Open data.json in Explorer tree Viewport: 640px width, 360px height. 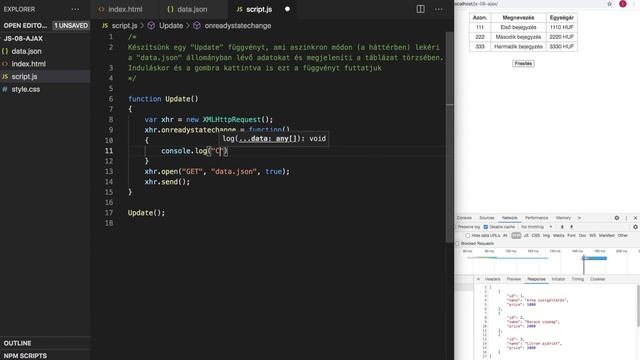point(45,51)
